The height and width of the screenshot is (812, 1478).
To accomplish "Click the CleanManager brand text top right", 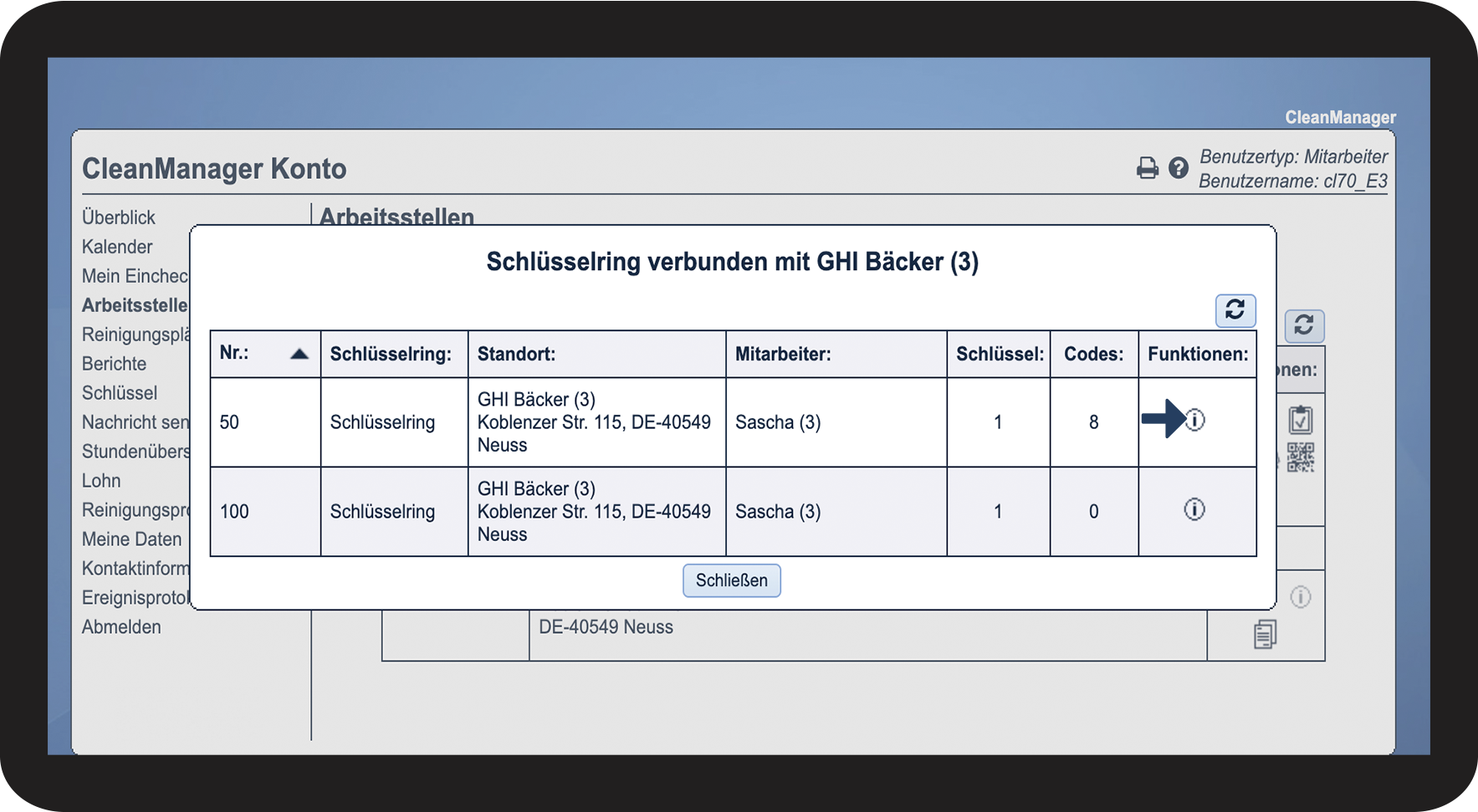I will 1340,118.
